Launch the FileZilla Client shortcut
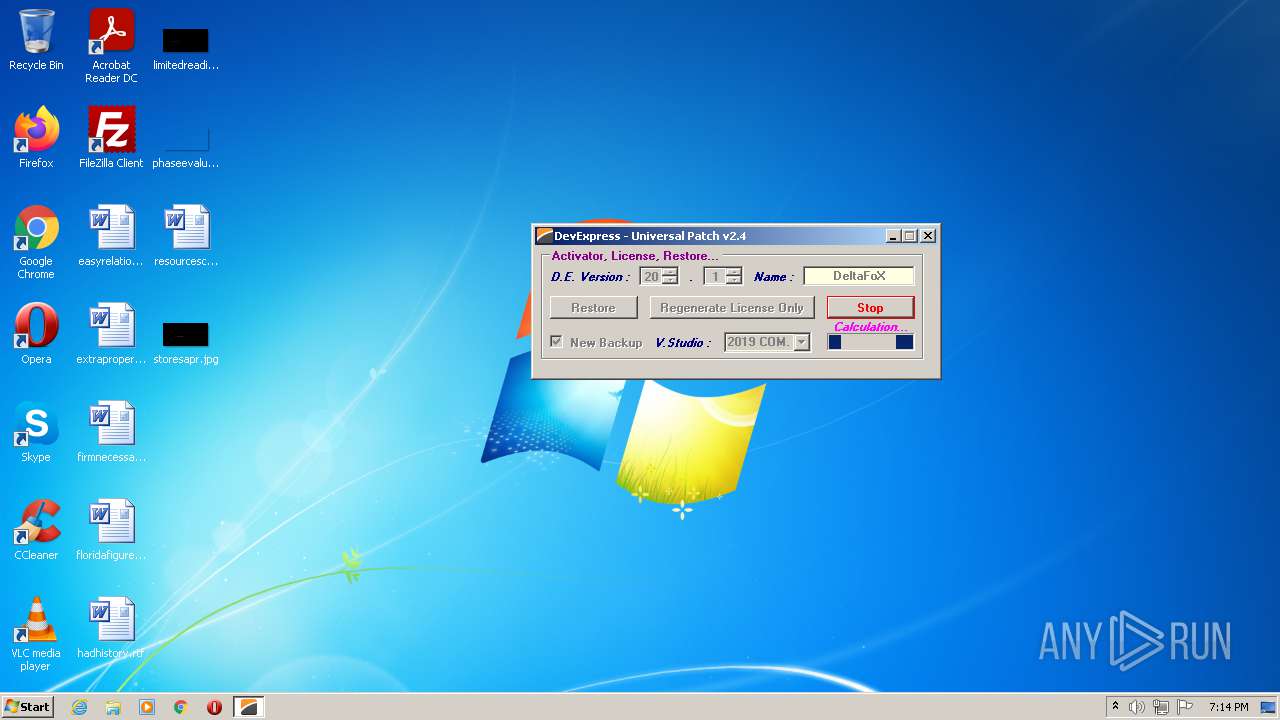 coord(111,137)
